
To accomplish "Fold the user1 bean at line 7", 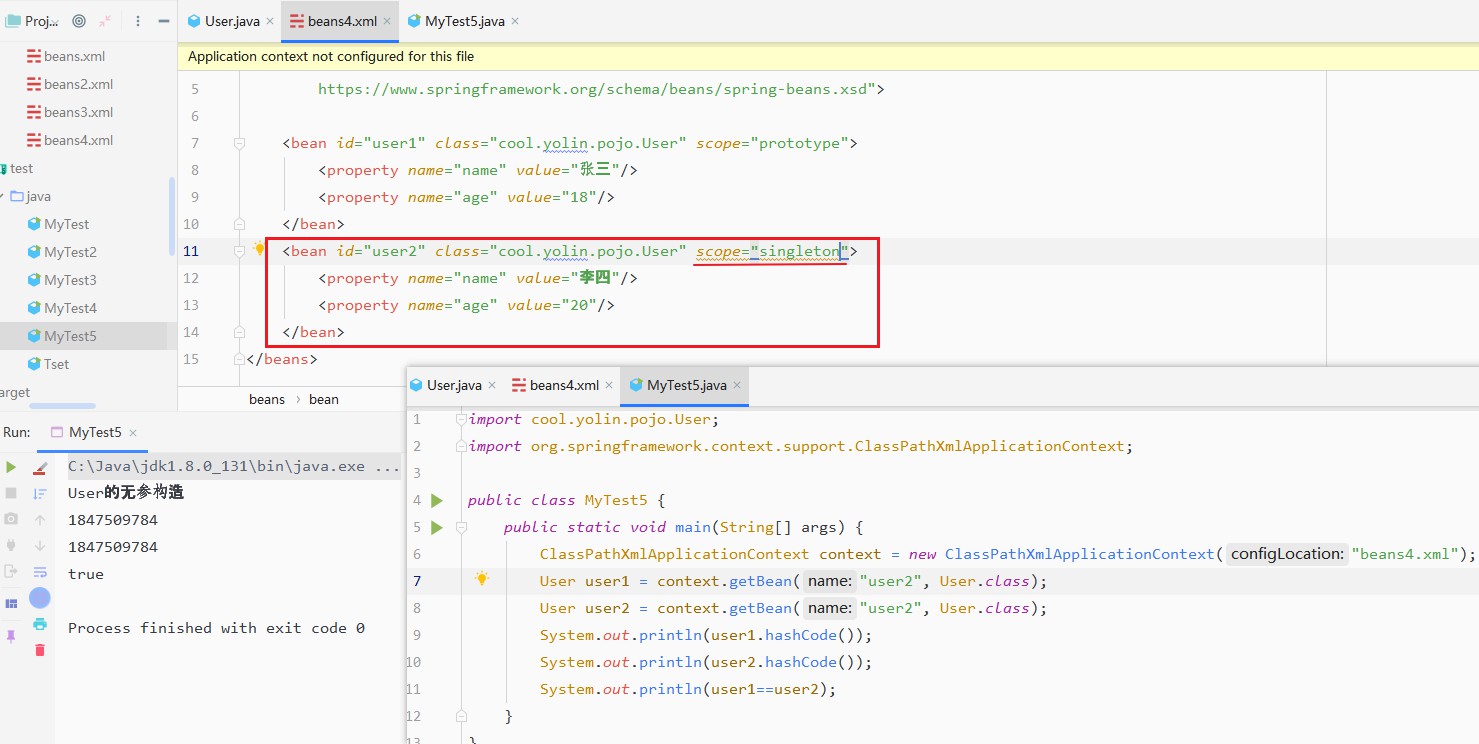I will 239,143.
